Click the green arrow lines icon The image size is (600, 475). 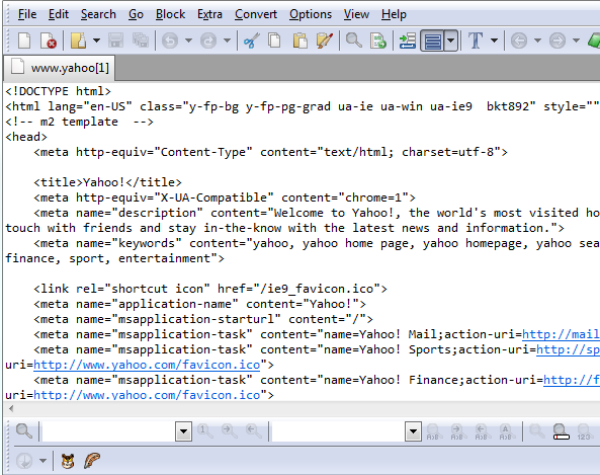coord(408,41)
